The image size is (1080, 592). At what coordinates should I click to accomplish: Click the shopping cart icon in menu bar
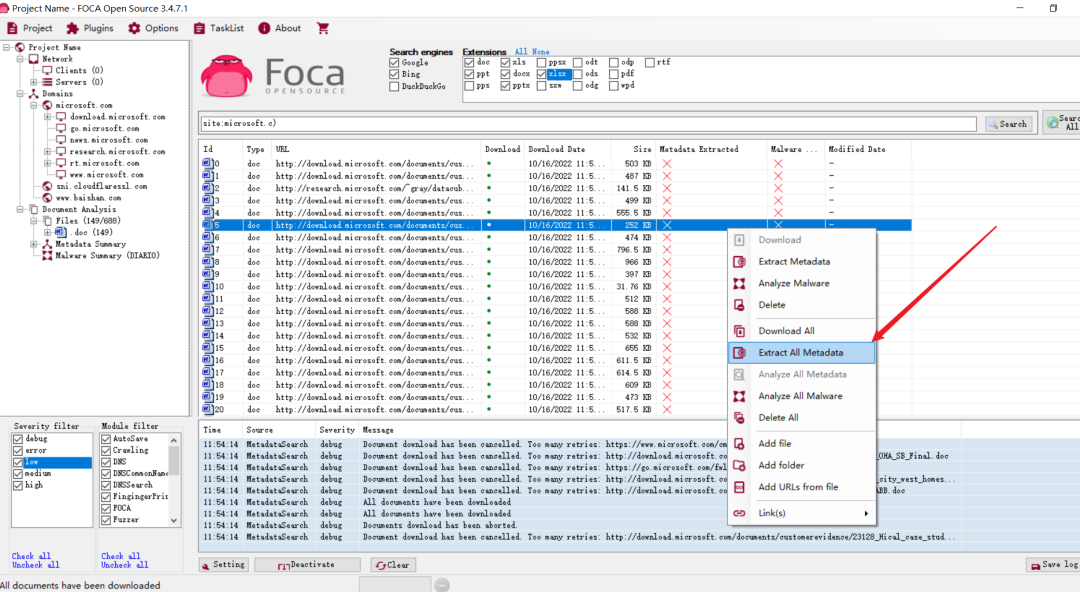pyautogui.click(x=322, y=28)
